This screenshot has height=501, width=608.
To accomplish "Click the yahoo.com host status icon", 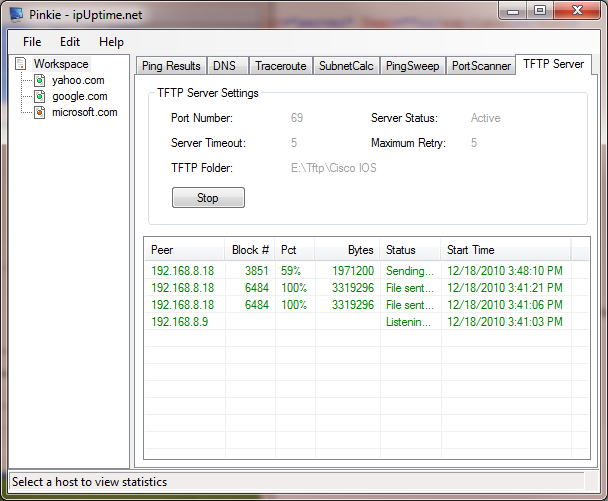I will click(x=40, y=80).
